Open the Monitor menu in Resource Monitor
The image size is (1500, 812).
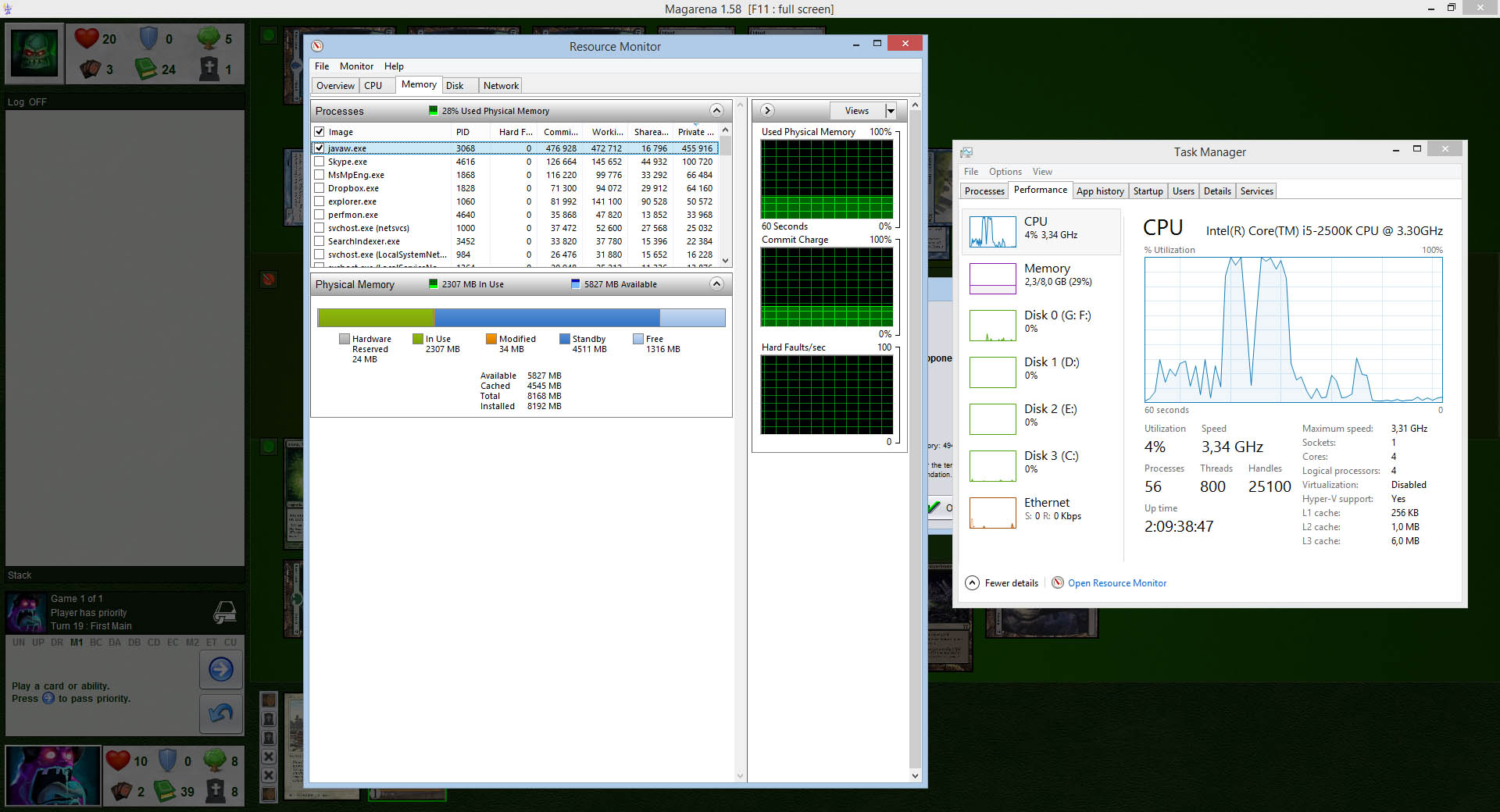pyautogui.click(x=356, y=66)
